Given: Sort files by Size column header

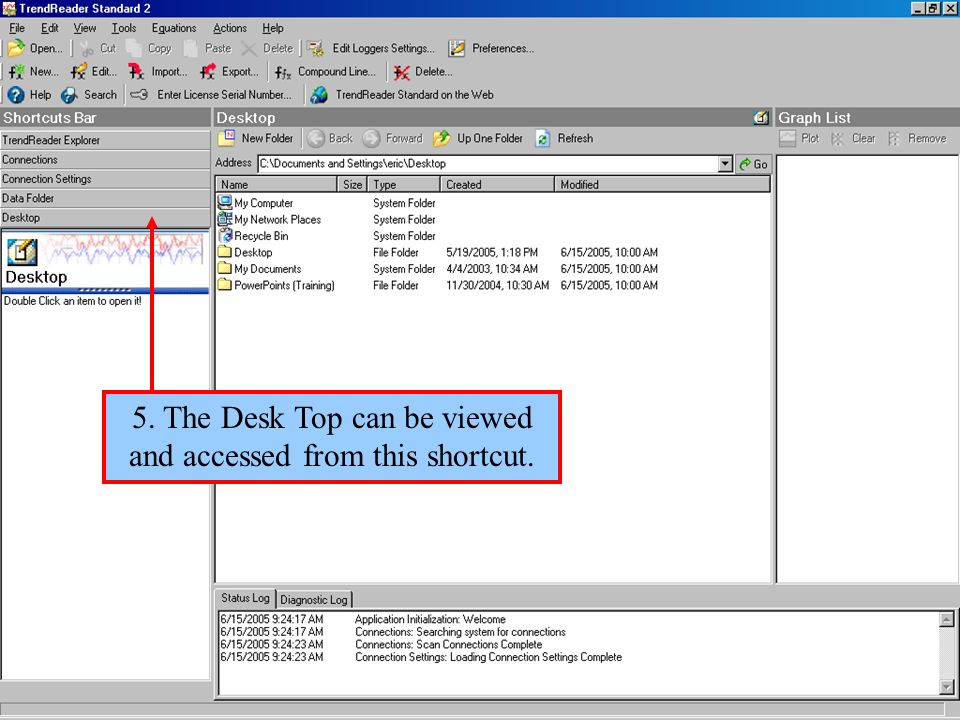Looking at the screenshot, I should click(x=352, y=185).
